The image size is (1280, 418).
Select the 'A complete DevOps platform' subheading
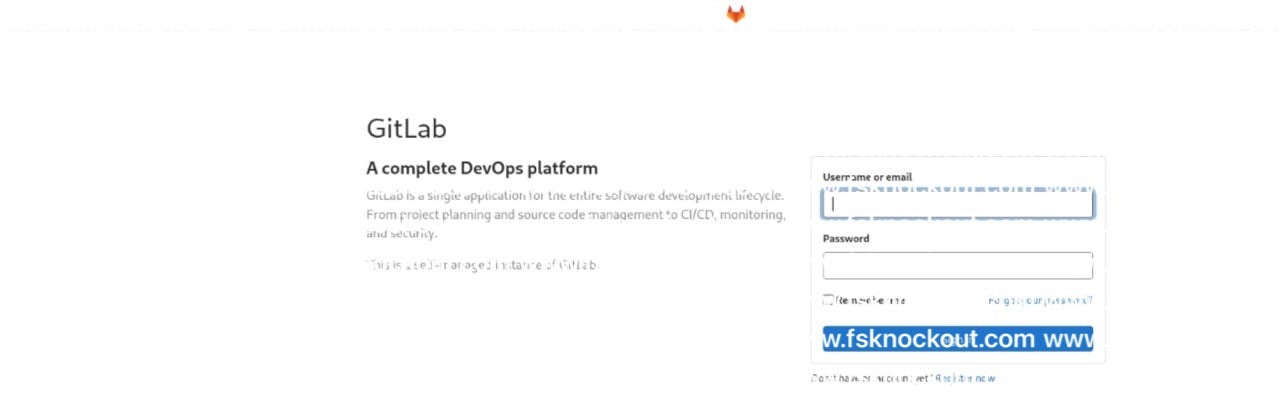[481, 168]
